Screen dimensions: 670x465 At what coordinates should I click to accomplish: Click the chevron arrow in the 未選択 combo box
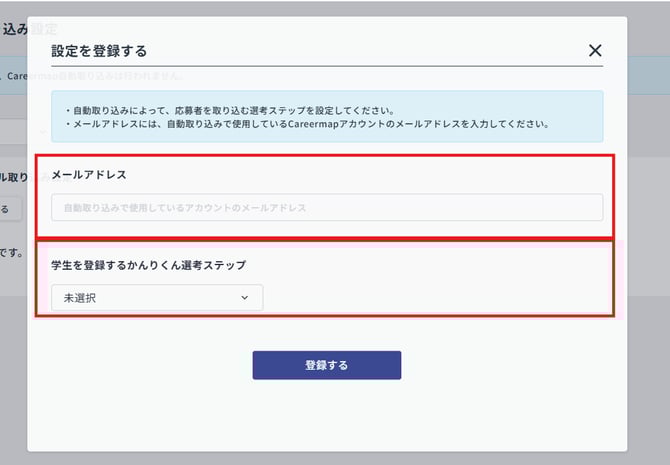tap(245, 297)
